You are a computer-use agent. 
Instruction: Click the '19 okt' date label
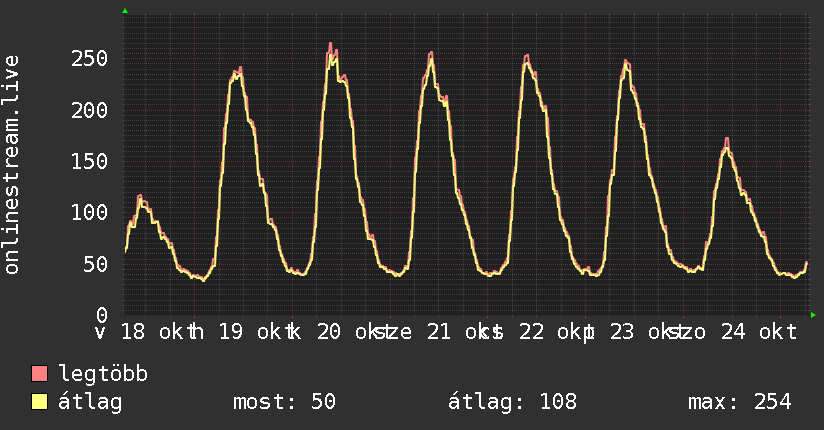point(254,332)
